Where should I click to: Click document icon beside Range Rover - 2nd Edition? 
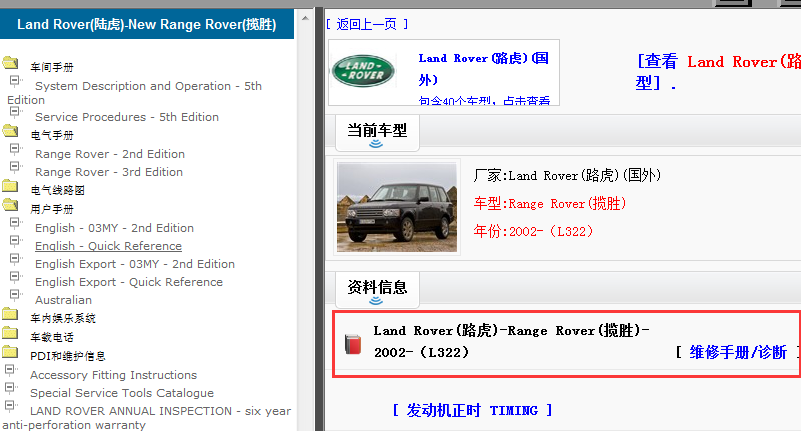[x=15, y=149]
